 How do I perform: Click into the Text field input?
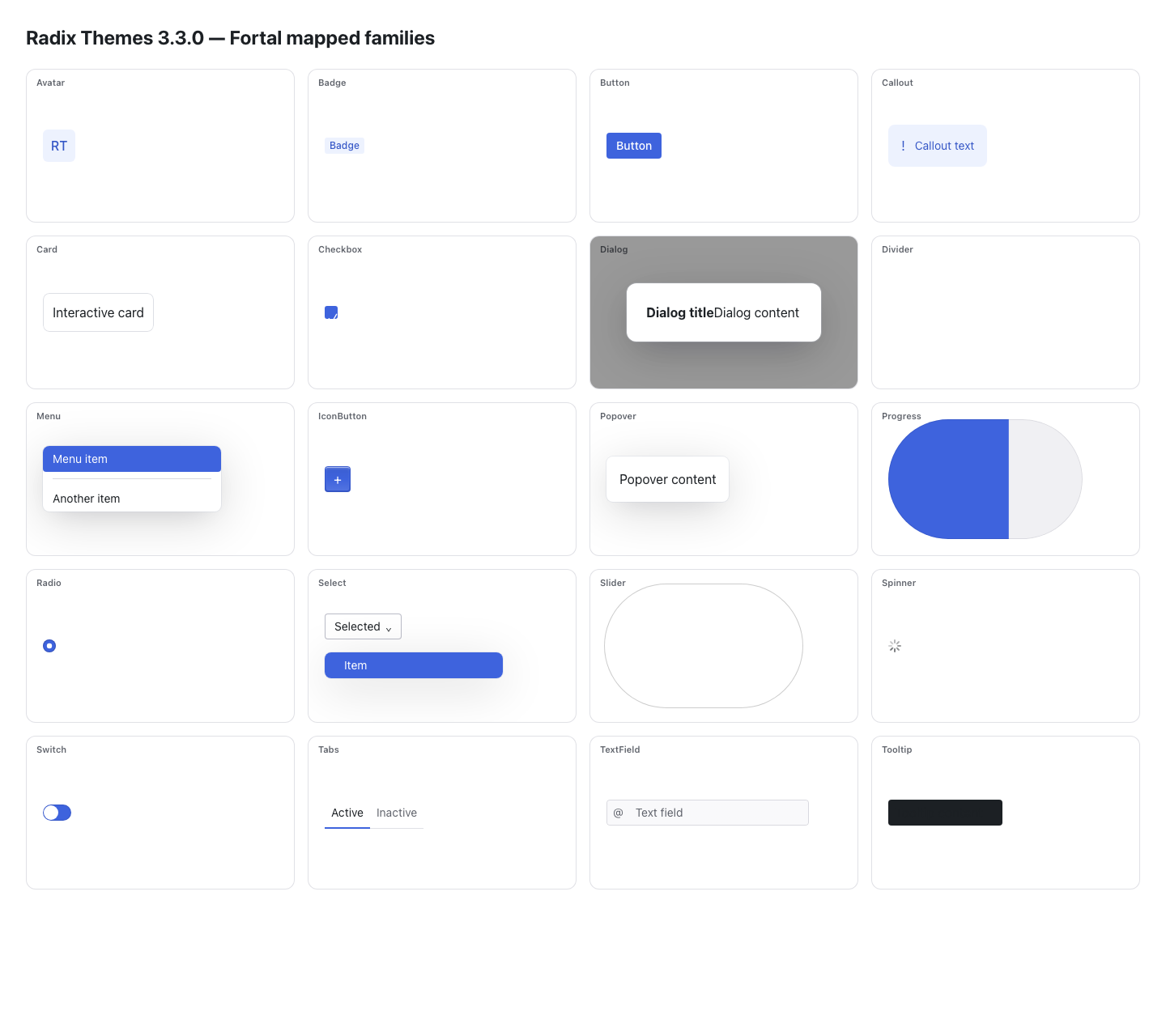(x=708, y=813)
